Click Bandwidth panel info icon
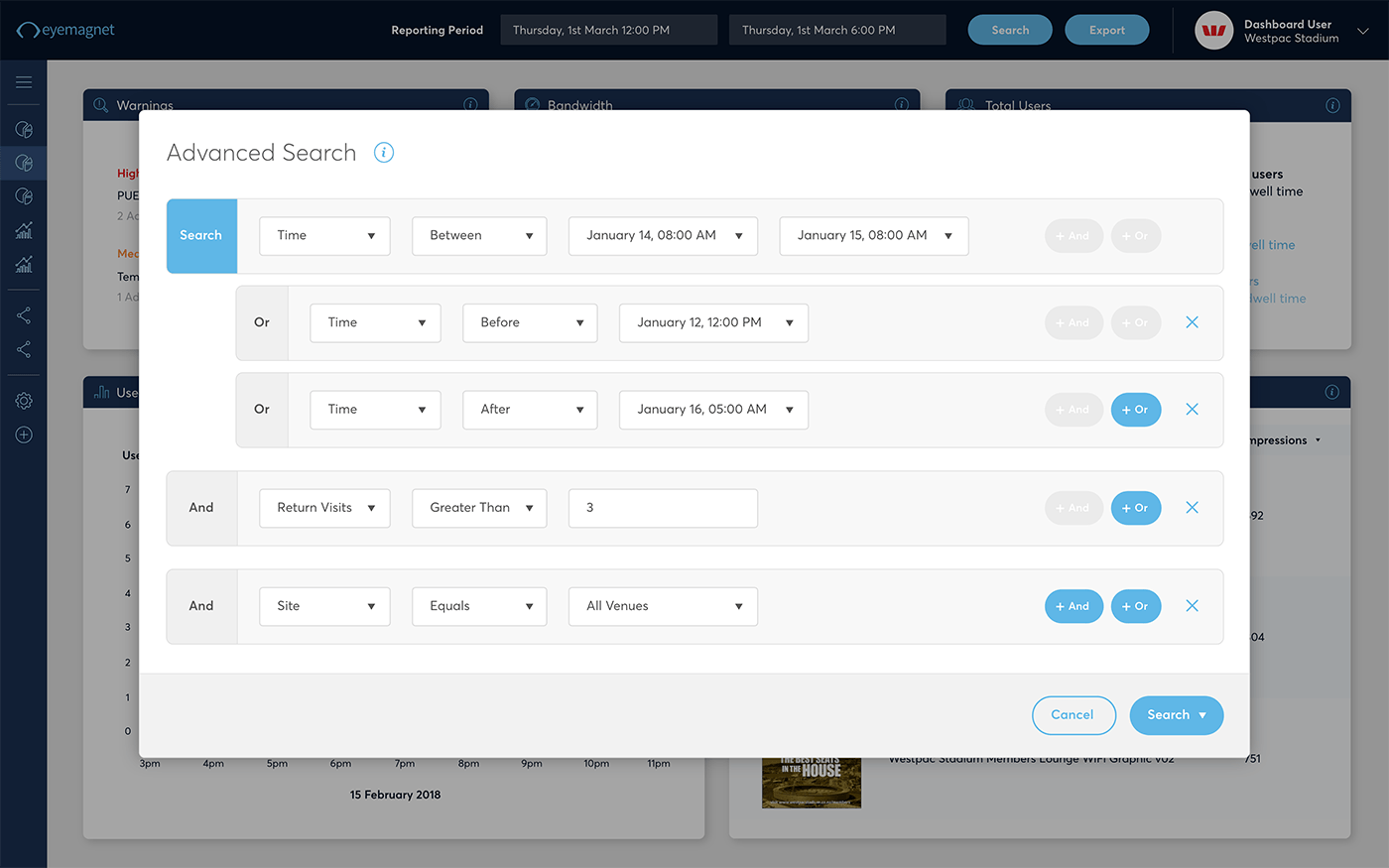 point(902,104)
